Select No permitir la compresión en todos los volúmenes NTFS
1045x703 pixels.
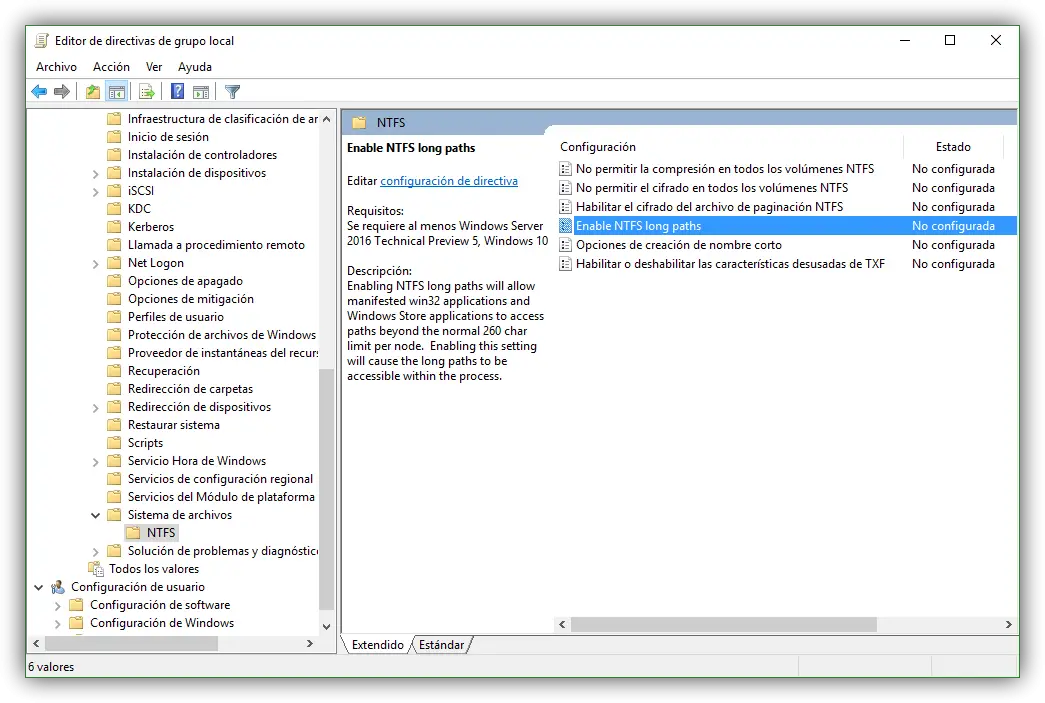click(x=724, y=169)
